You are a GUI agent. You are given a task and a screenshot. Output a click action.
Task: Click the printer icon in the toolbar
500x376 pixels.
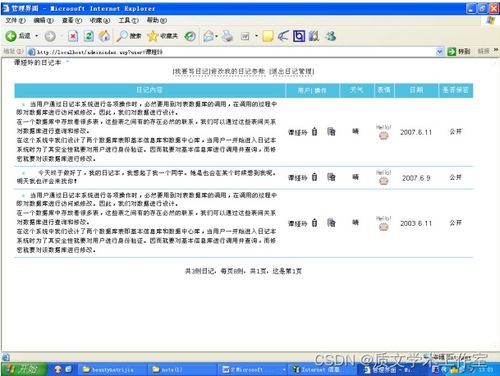228,36
